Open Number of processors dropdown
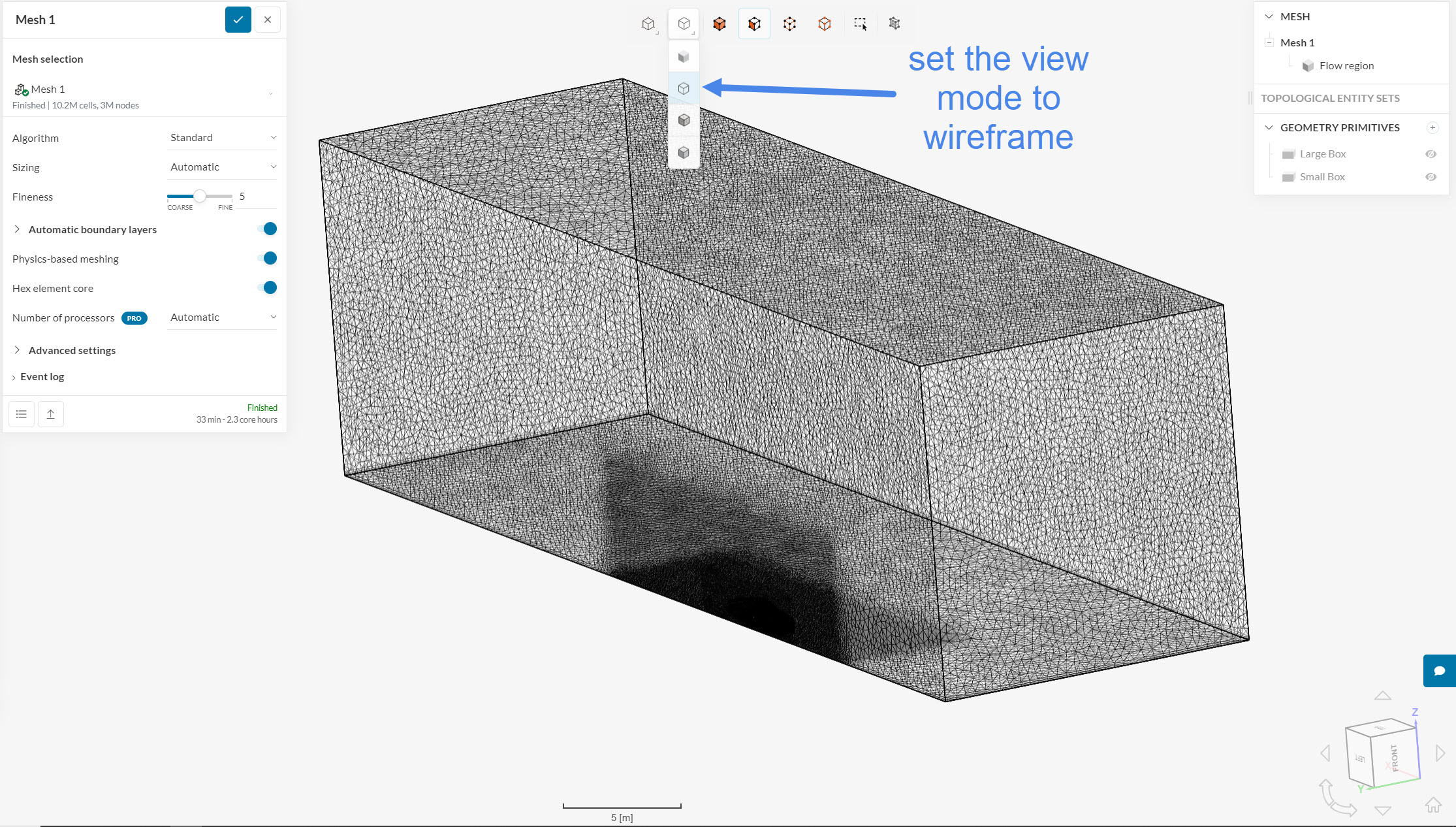This screenshot has height=827, width=1456. [x=222, y=317]
